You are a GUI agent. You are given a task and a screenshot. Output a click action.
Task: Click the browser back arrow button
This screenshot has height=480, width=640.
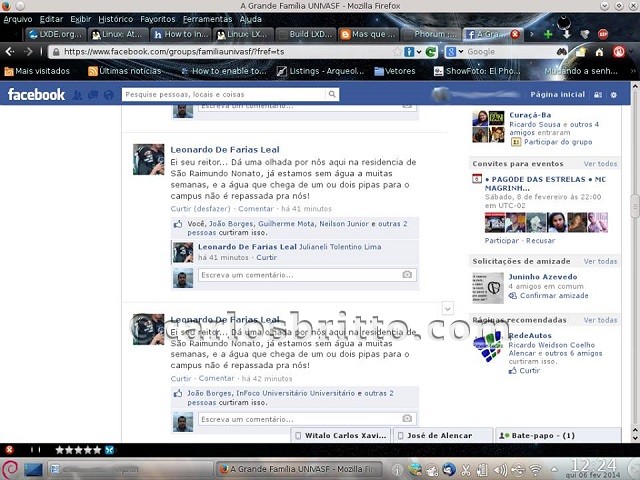coord(9,51)
